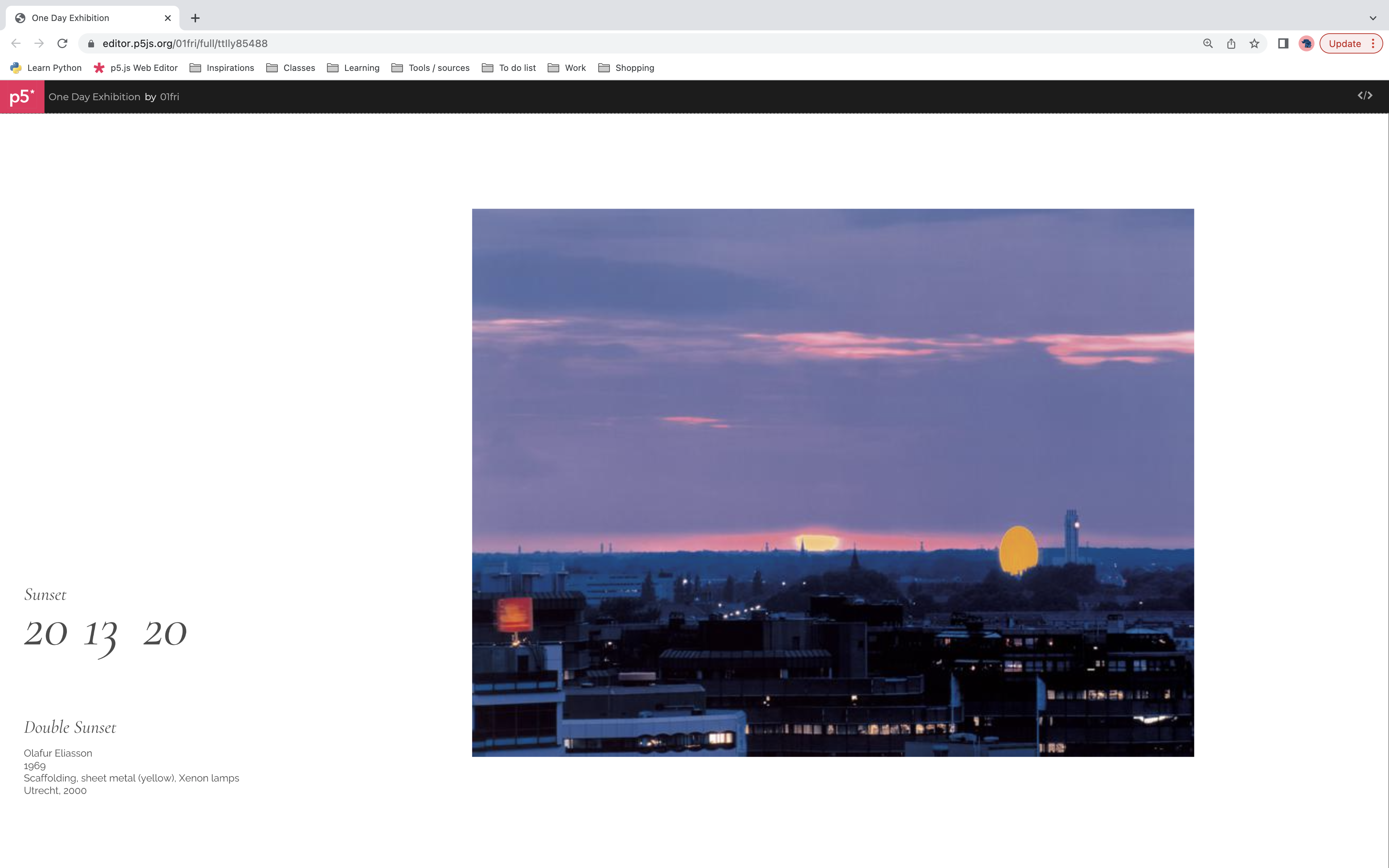Open the zoom magnifier icon in address bar

click(x=1208, y=44)
